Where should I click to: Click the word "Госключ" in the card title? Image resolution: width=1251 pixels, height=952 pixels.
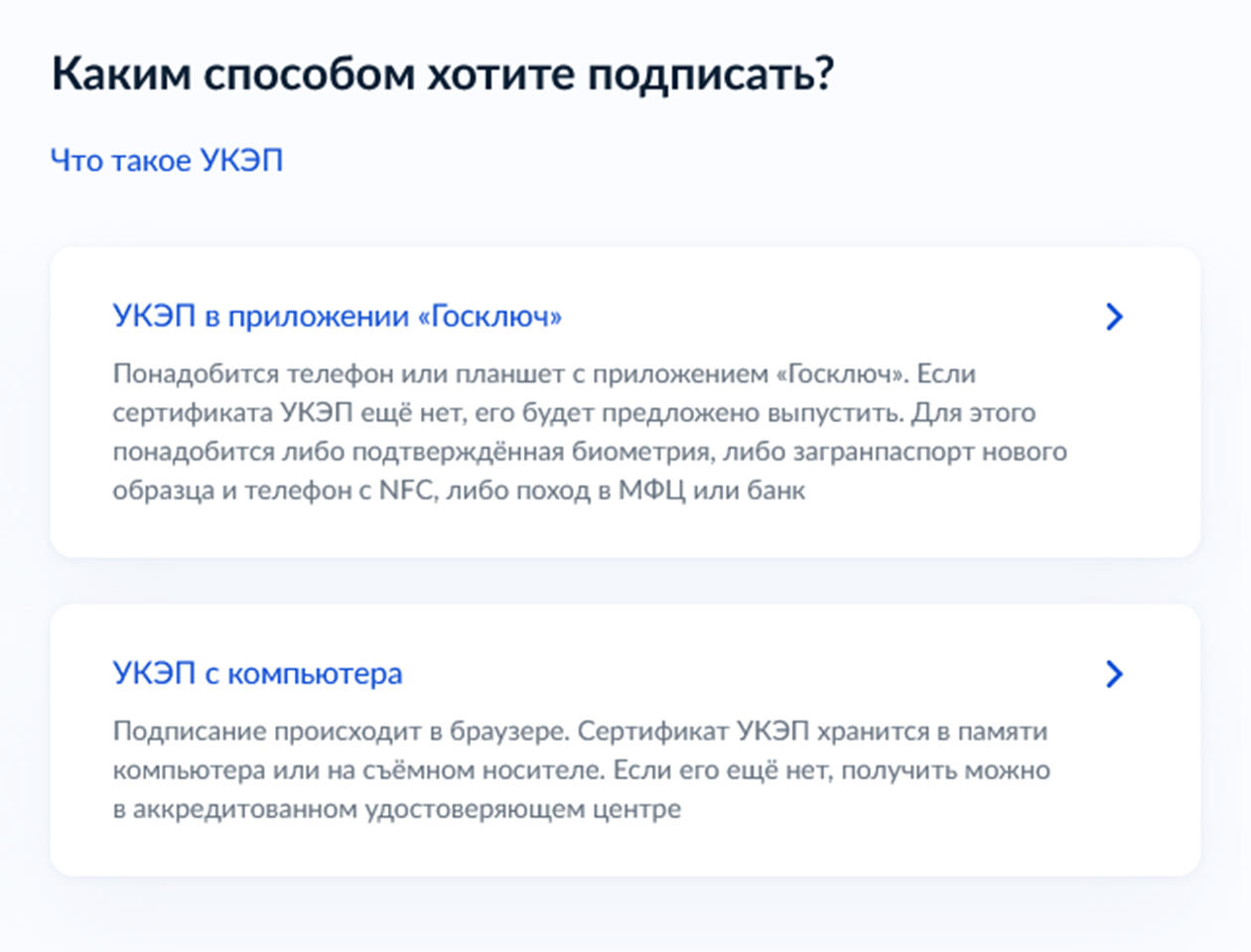click(491, 316)
